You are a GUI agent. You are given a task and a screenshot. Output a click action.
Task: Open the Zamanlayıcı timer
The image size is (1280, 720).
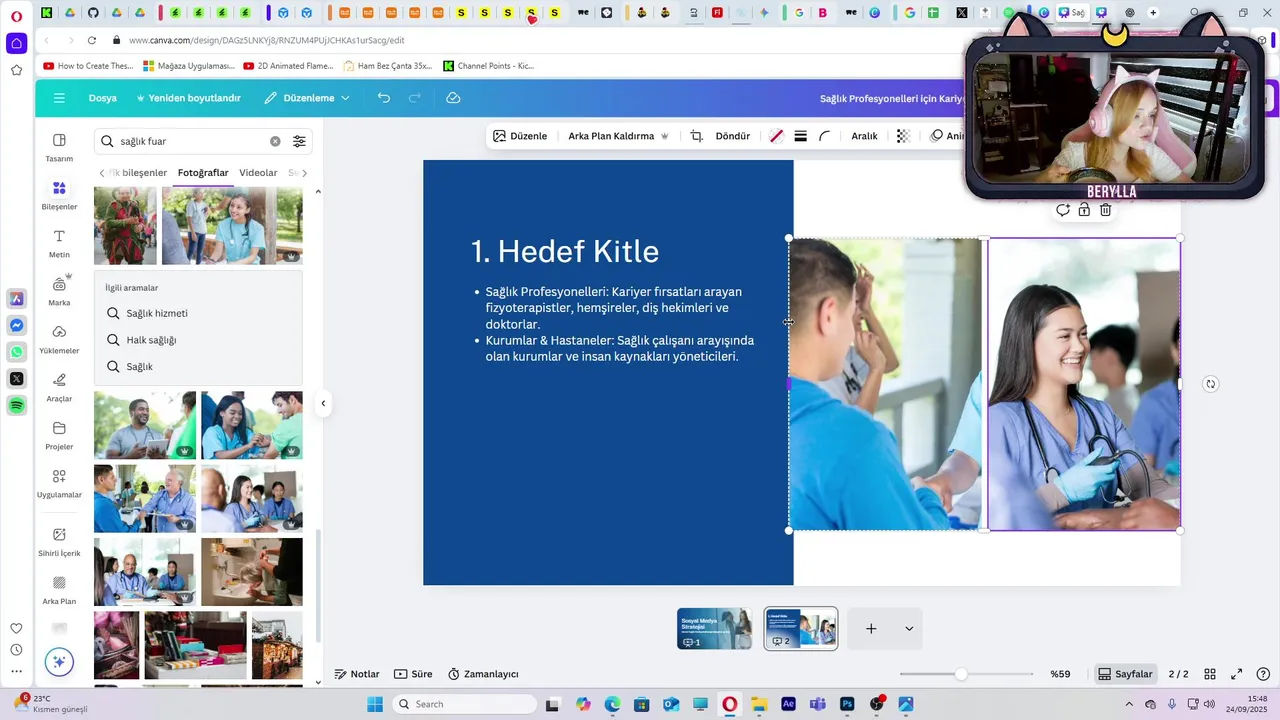coord(483,674)
